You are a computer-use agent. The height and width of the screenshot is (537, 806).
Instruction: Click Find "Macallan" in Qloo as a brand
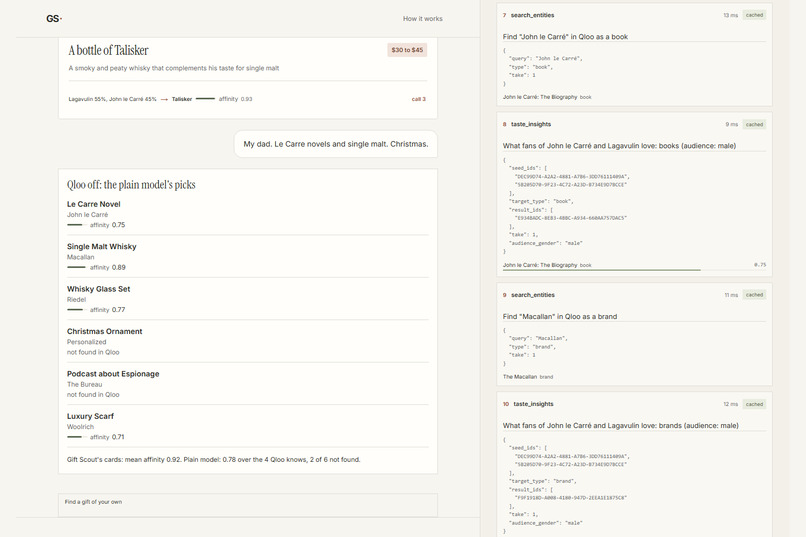point(560,317)
